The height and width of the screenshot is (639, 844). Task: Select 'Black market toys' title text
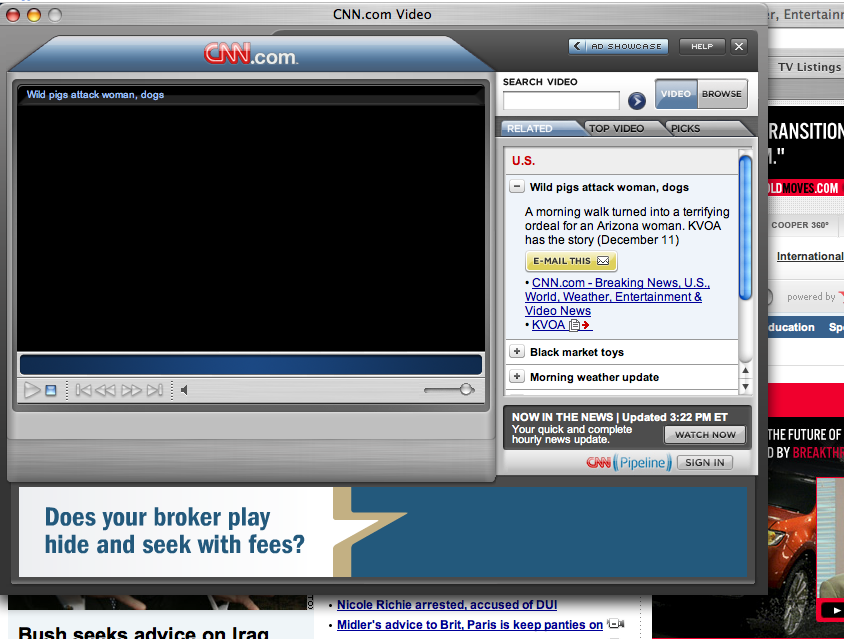pos(577,352)
